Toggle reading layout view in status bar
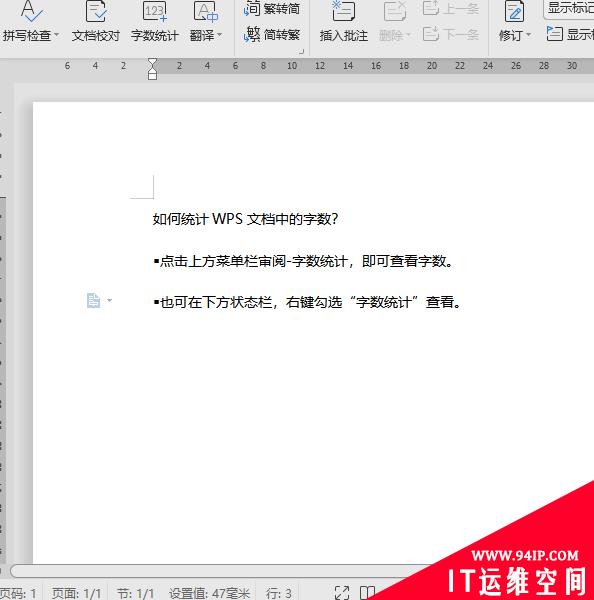 click(x=367, y=593)
